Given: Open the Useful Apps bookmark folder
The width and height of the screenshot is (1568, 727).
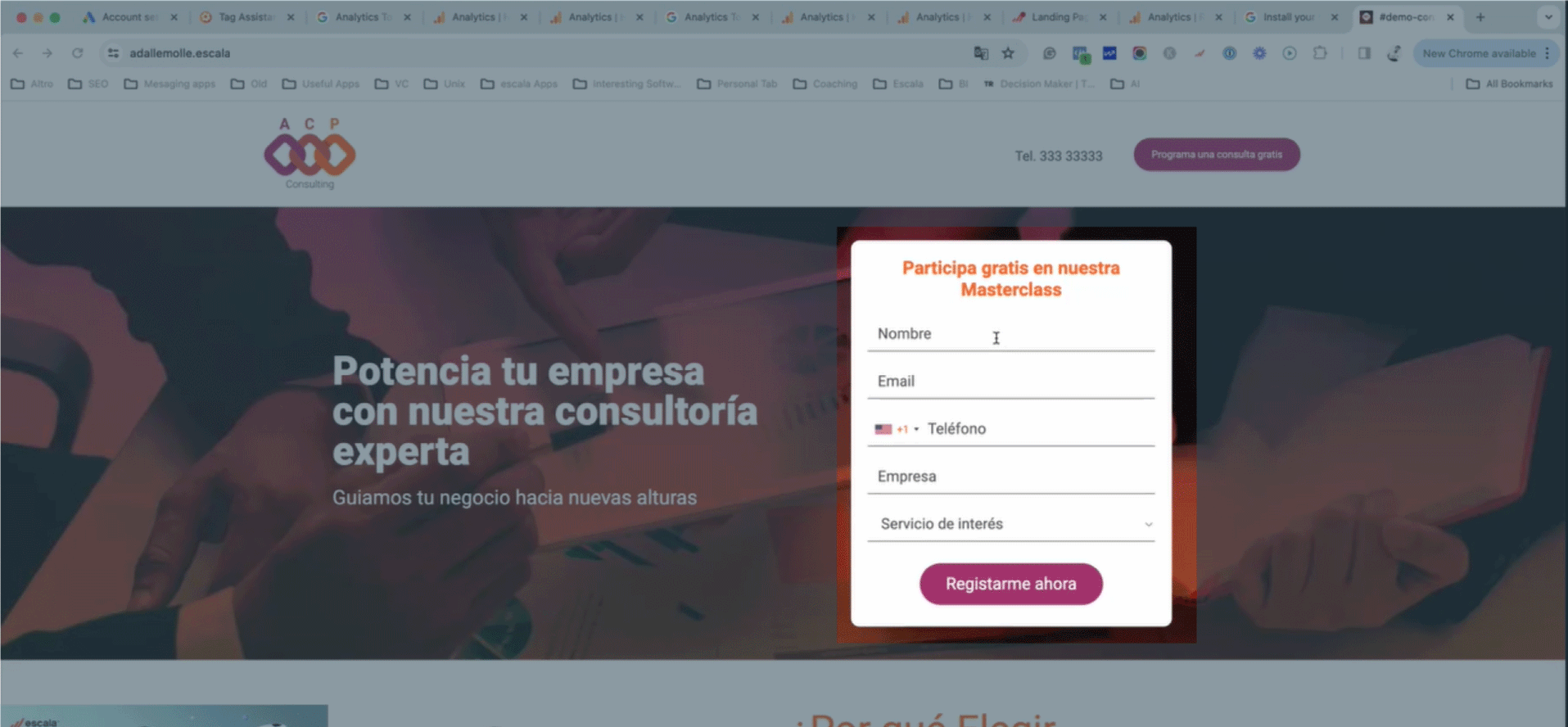Looking at the screenshot, I should (321, 84).
